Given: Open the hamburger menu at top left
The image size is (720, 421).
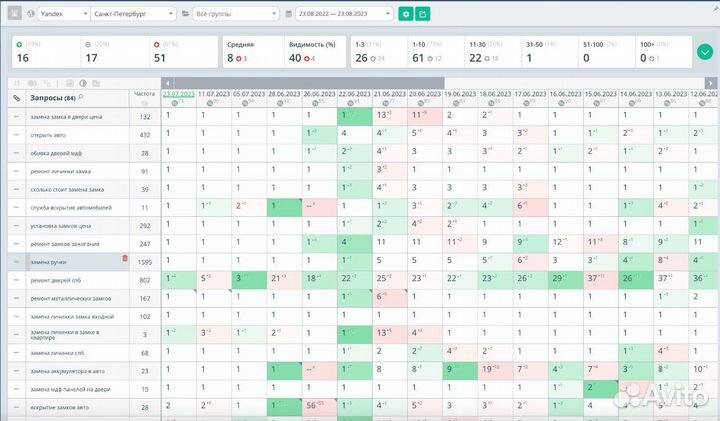Looking at the screenshot, I should tap(14, 14).
